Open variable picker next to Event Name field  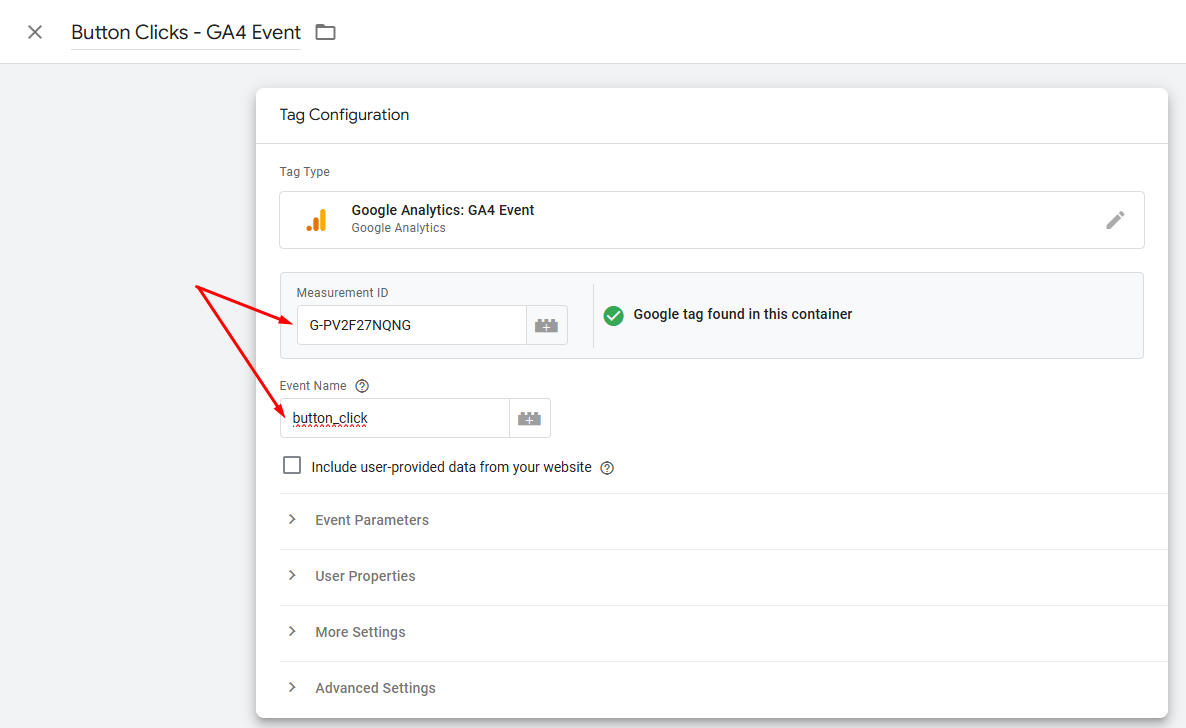(529, 418)
